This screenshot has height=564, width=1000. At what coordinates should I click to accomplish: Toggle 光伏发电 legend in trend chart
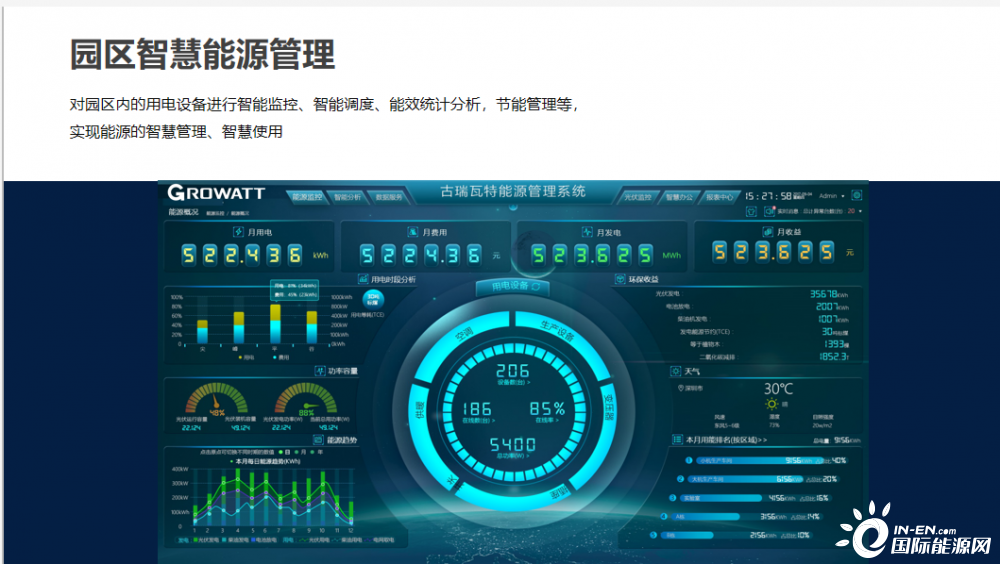(x=205, y=540)
